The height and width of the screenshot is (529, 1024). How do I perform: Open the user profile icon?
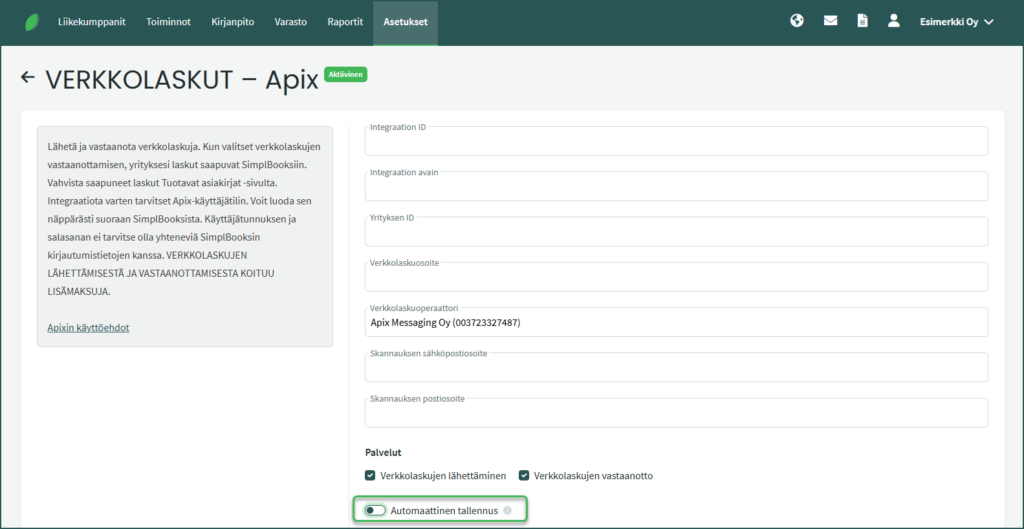pos(894,21)
